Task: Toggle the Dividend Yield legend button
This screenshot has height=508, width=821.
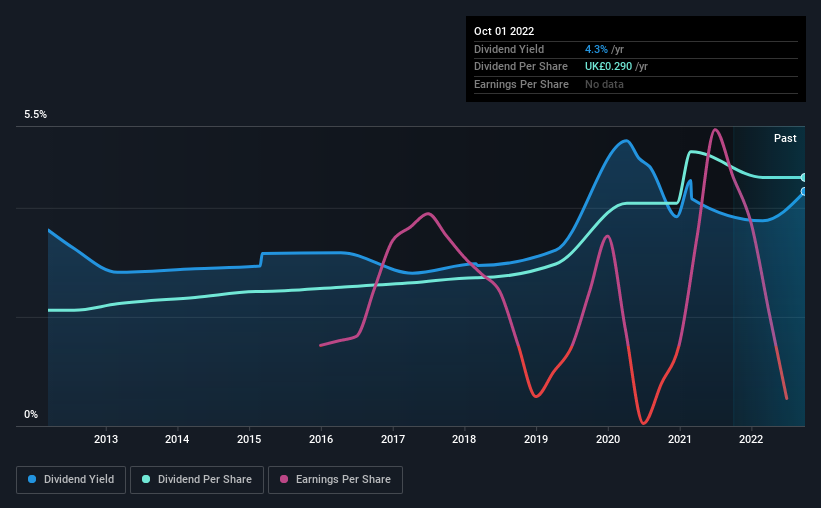Action: tap(71, 480)
